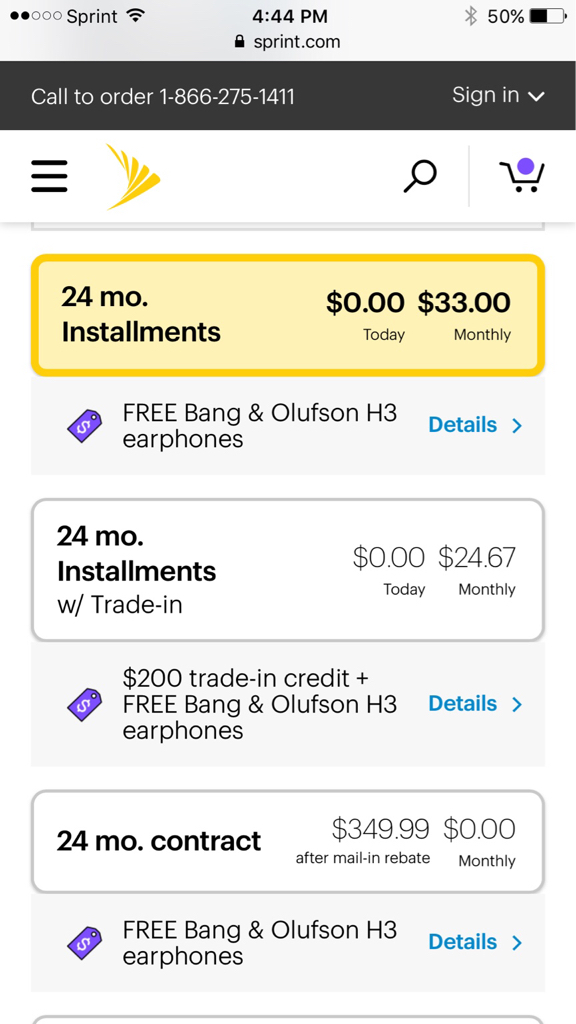This screenshot has height=1024, width=576.
Task: Select 24 mo. Installments w/ Trade-in option
Action: tap(287, 570)
